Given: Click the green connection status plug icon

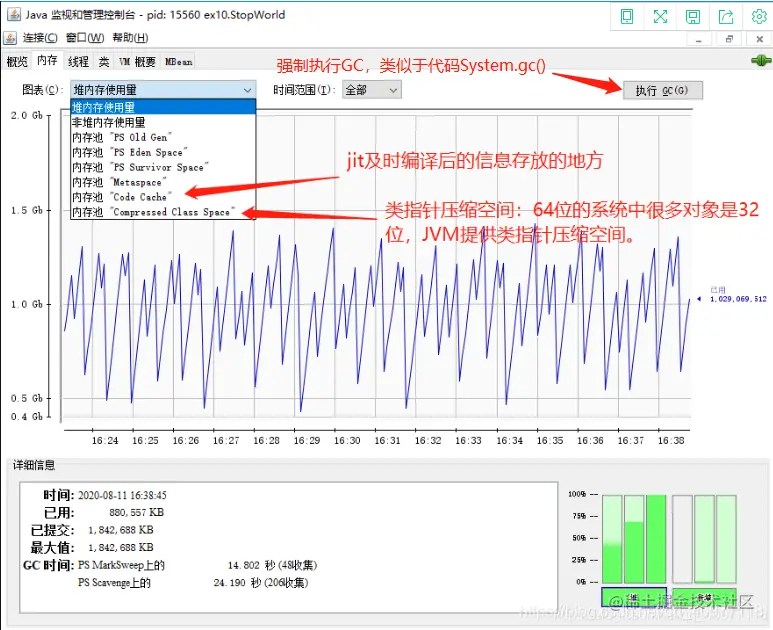Looking at the screenshot, I should tap(761, 61).
